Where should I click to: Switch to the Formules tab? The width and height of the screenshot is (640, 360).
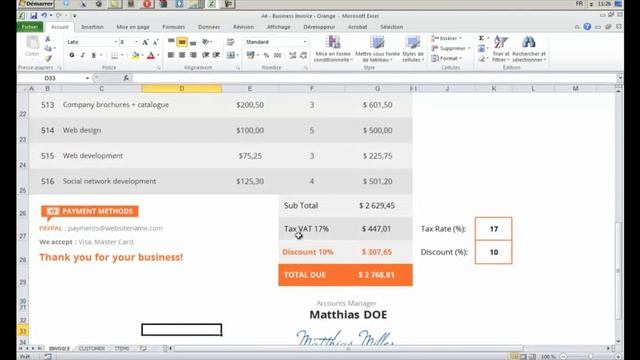[x=173, y=27]
